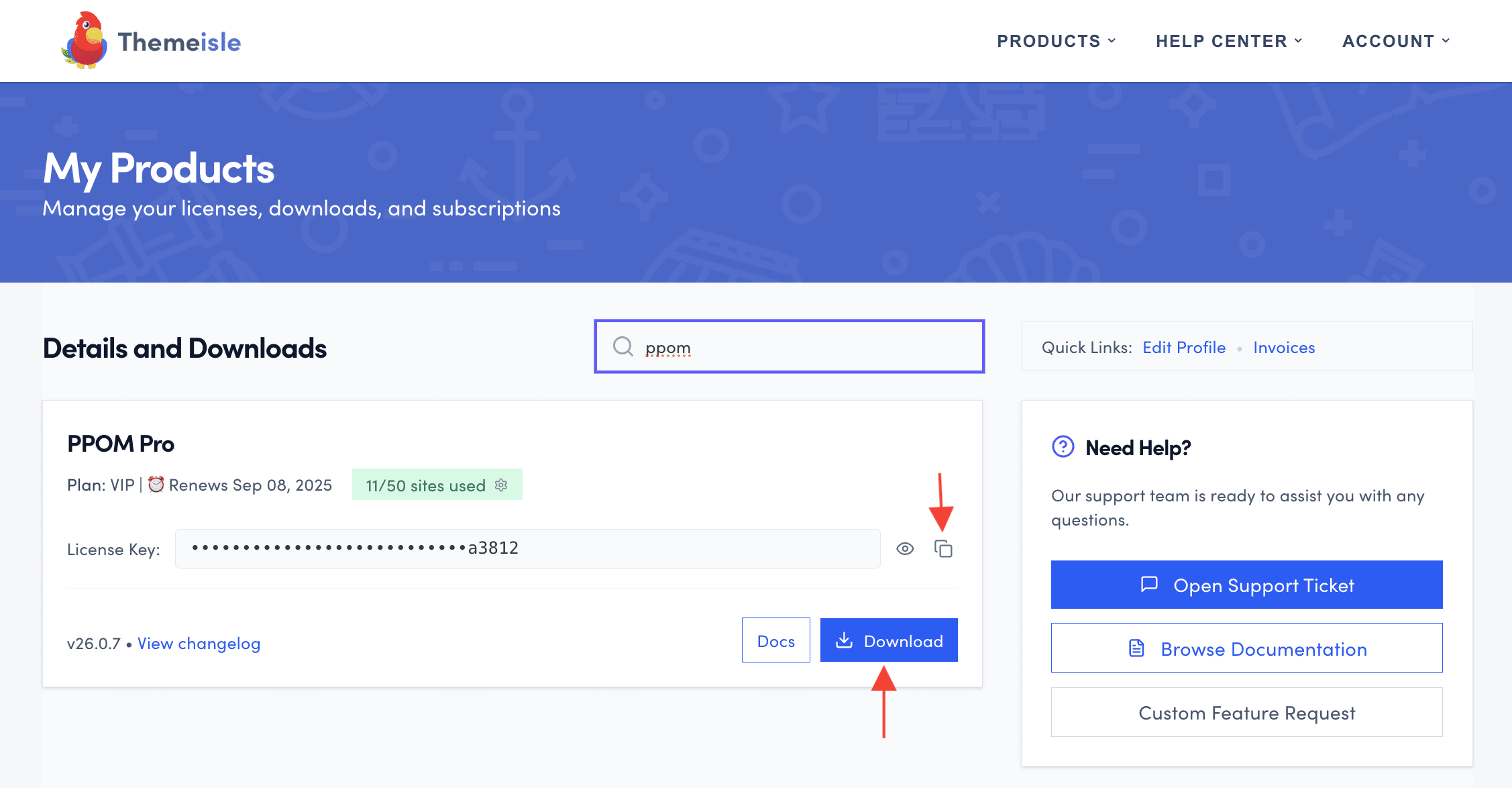Screen dimensions: 1512x788
Task: Focus the product search field
Action: click(805, 347)
